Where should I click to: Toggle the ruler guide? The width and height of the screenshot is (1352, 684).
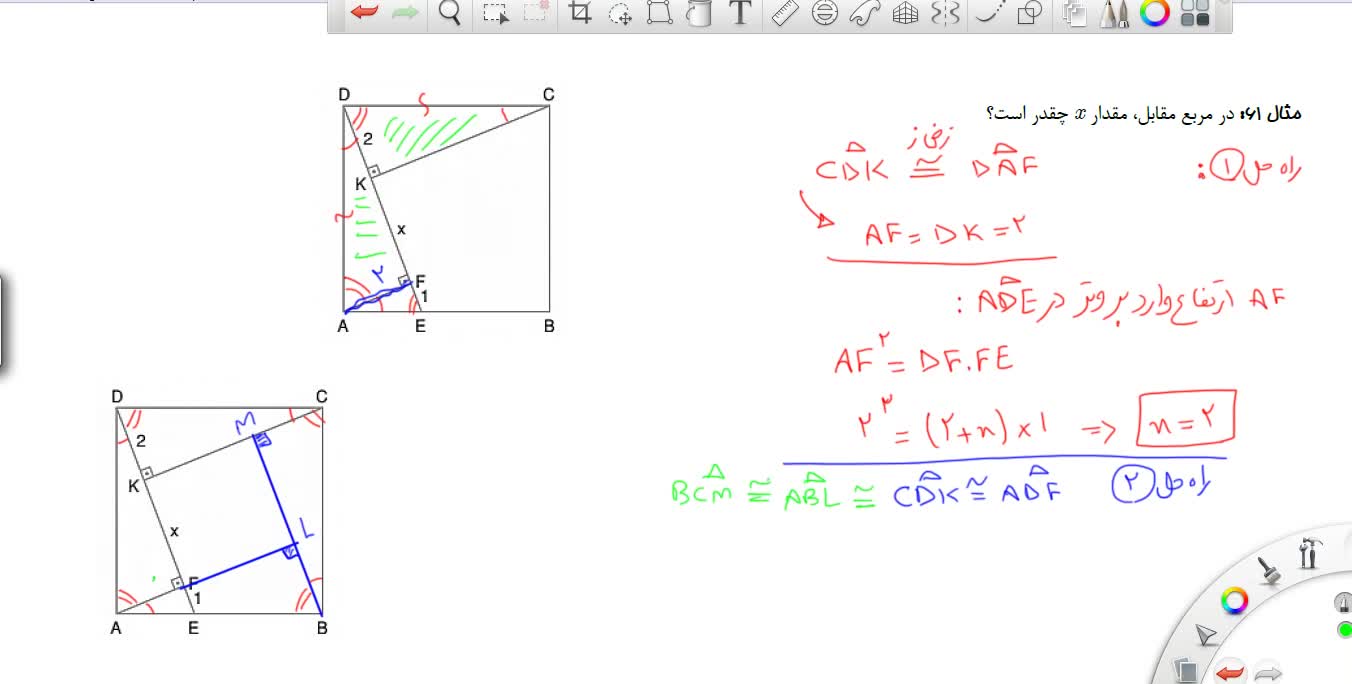786,13
